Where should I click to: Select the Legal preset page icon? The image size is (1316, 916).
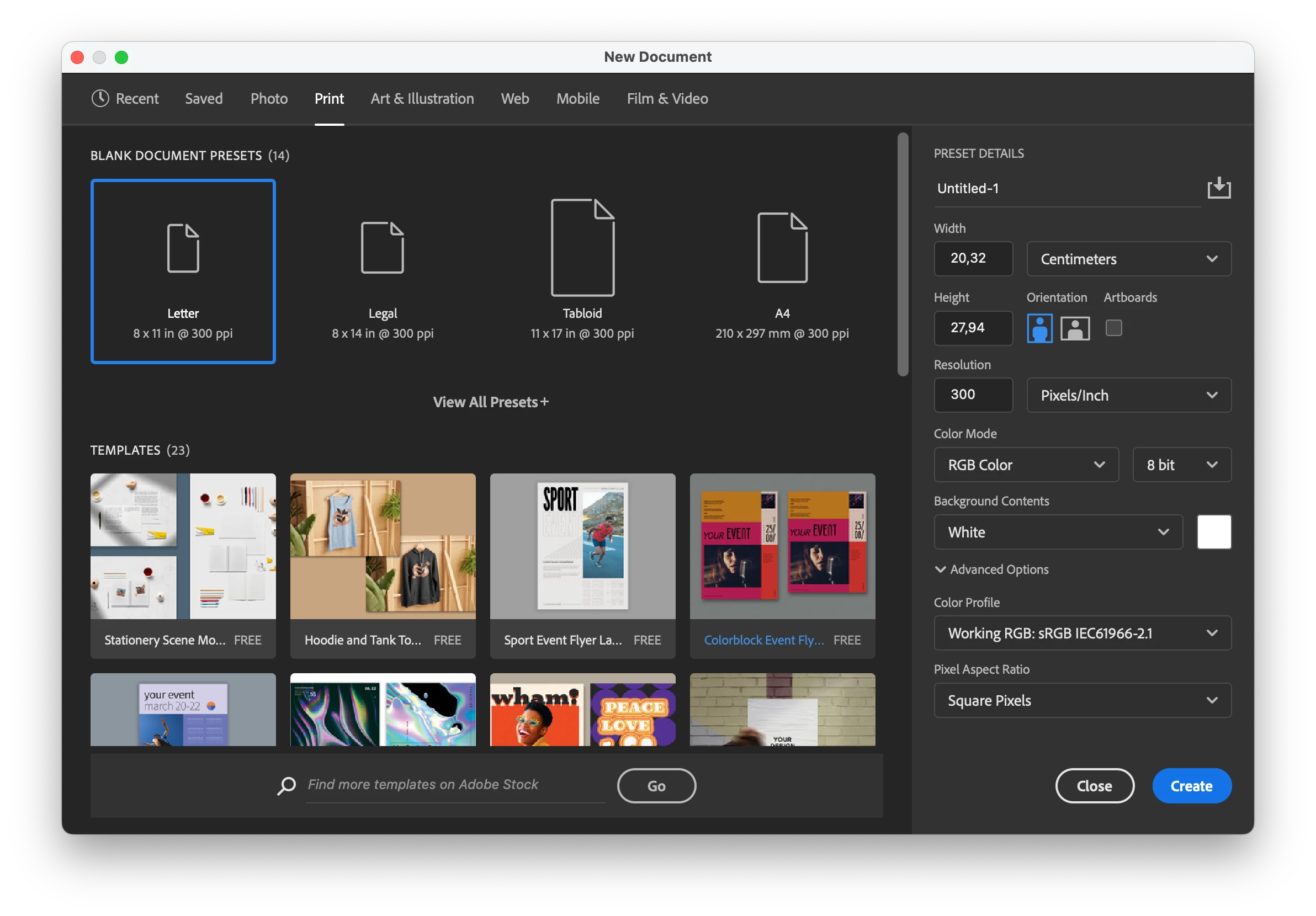coord(383,247)
